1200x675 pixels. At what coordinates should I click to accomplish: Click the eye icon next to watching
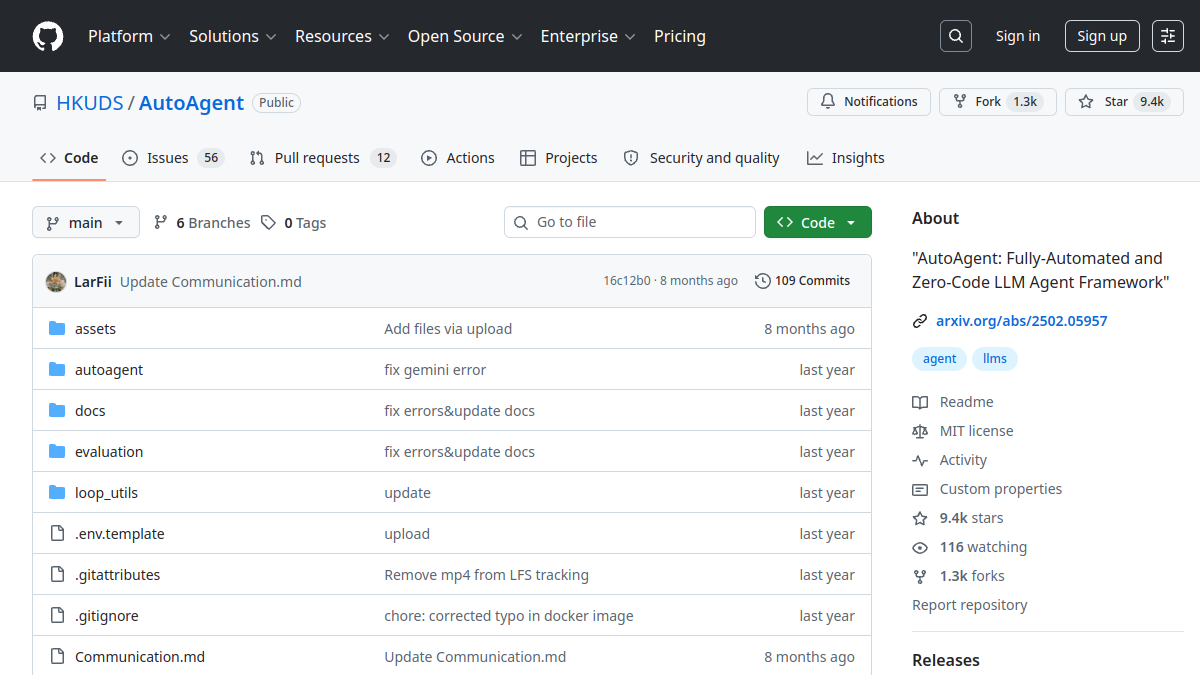coord(920,547)
